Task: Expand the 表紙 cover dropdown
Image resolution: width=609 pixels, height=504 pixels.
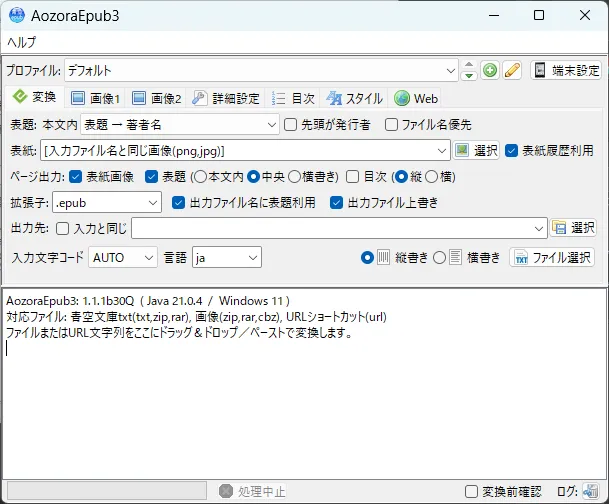Action: [x=442, y=151]
